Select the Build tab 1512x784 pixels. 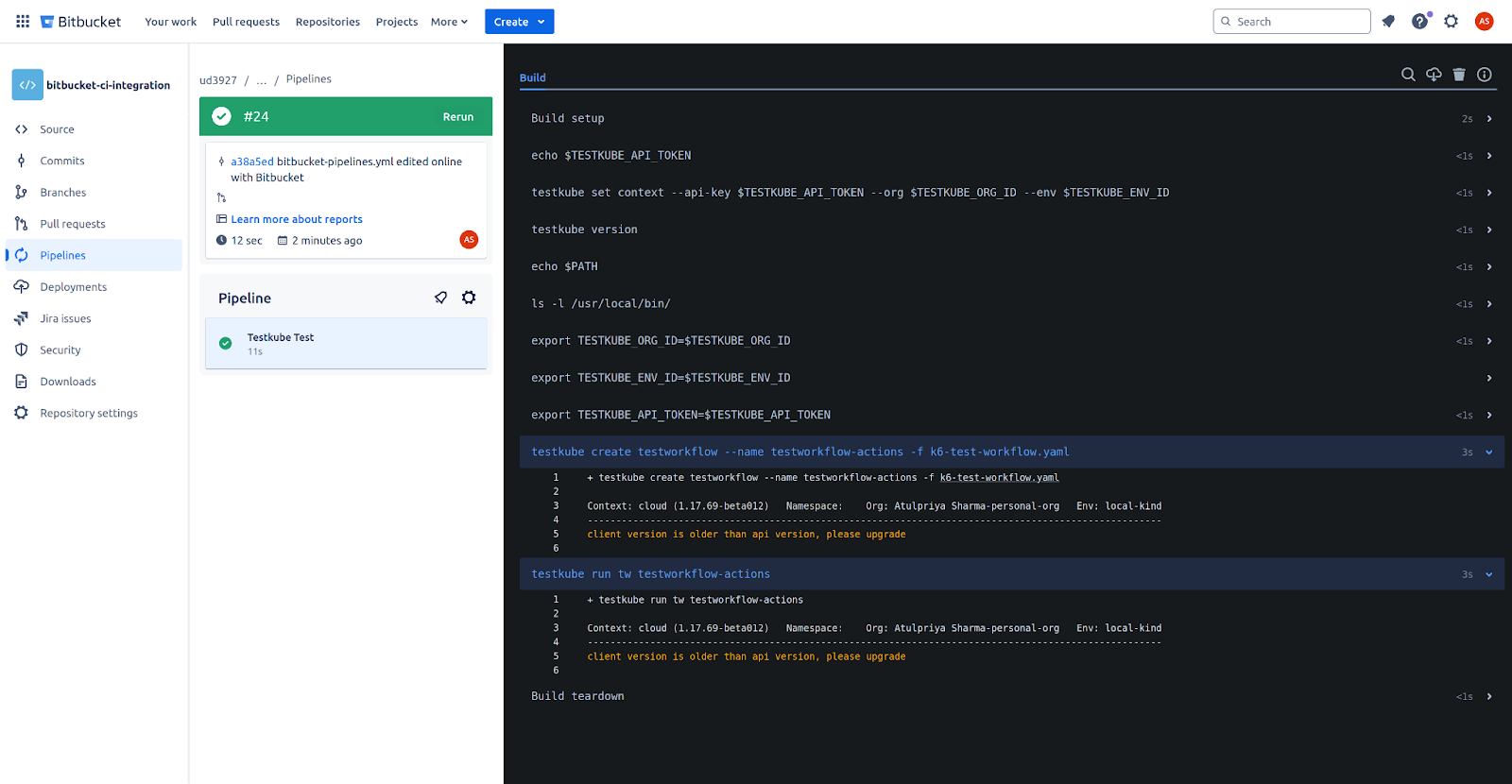click(x=533, y=77)
